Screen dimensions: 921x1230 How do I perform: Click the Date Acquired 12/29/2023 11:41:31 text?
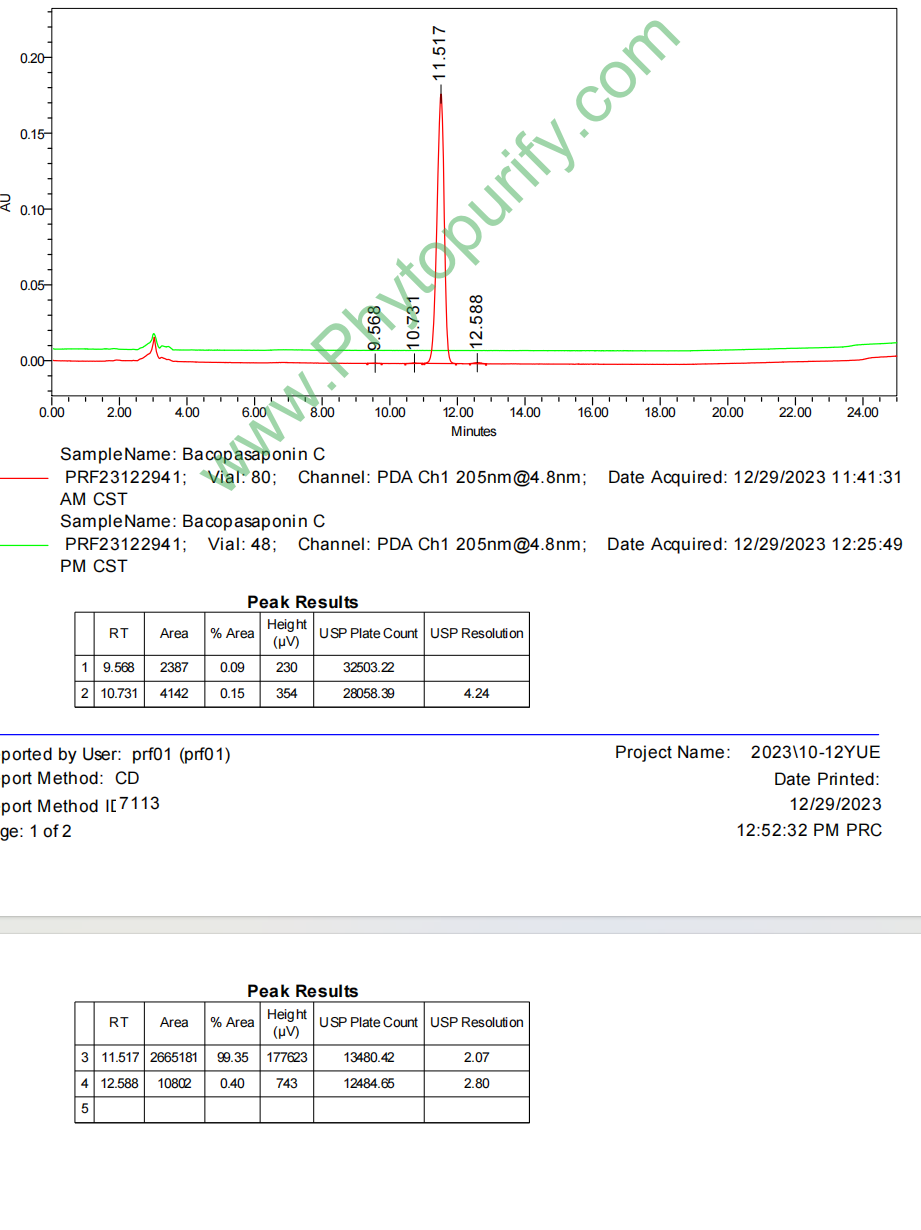pyautogui.click(x=756, y=478)
